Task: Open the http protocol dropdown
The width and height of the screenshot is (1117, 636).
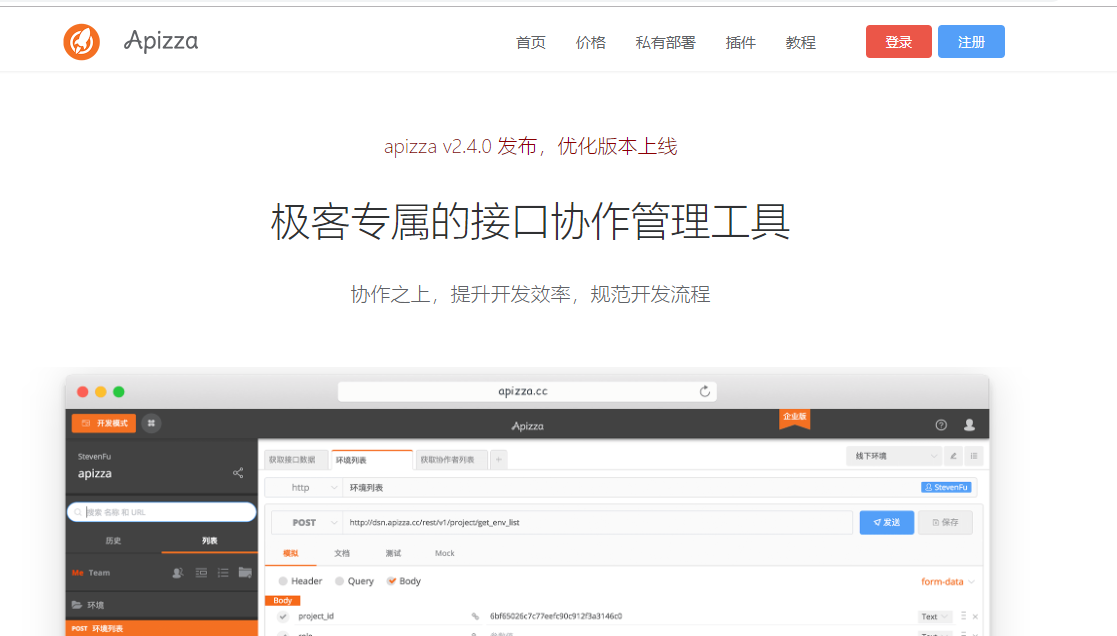Action: (x=304, y=488)
